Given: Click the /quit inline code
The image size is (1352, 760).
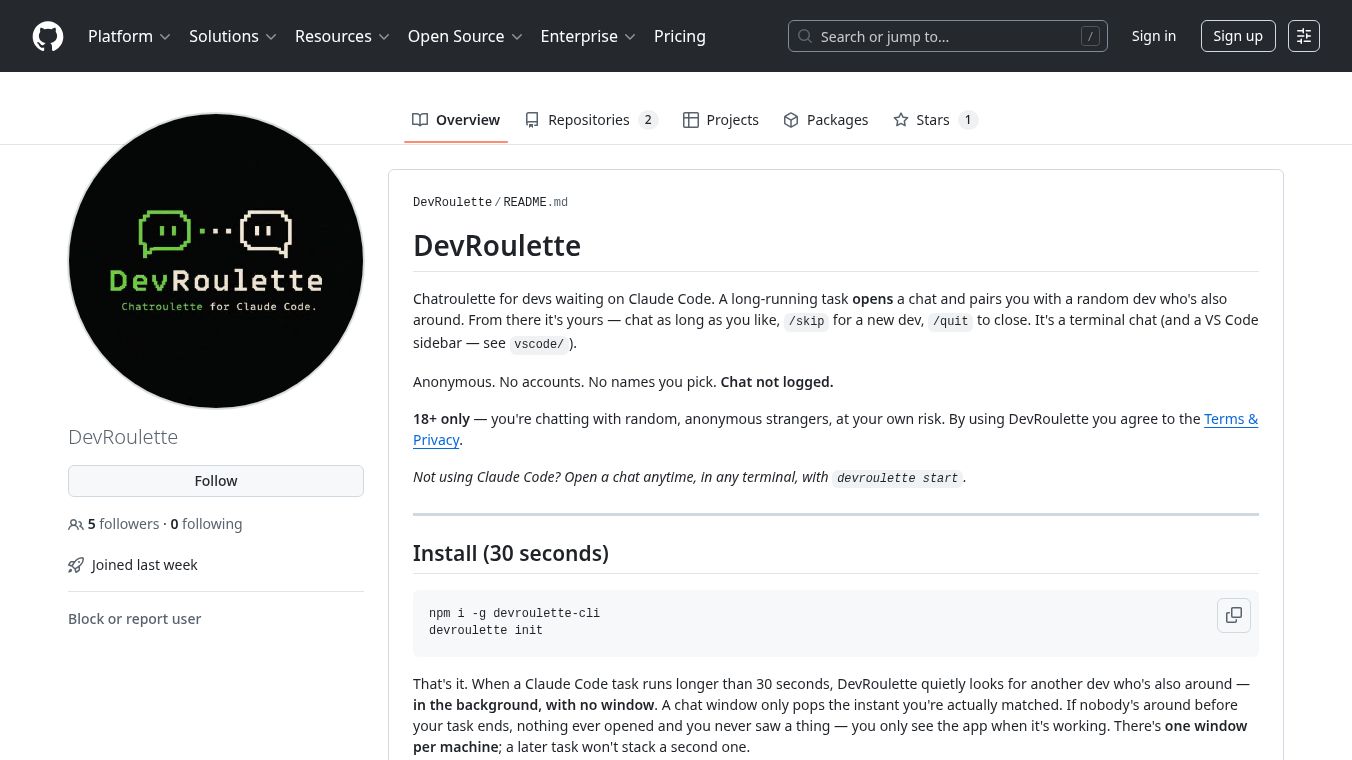Looking at the screenshot, I should tap(951, 321).
